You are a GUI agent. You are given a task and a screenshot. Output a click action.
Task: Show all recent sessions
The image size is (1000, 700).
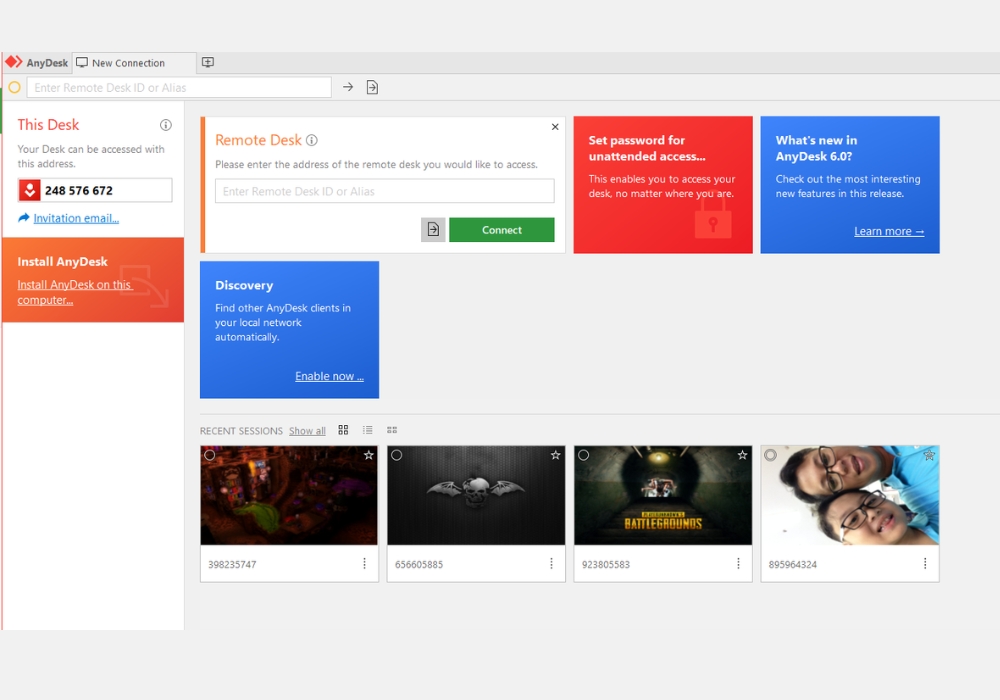point(307,431)
